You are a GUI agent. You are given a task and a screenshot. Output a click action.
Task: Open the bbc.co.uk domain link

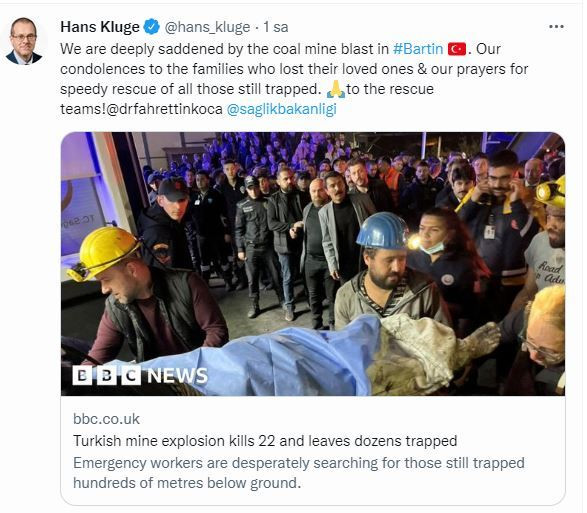tap(106, 419)
